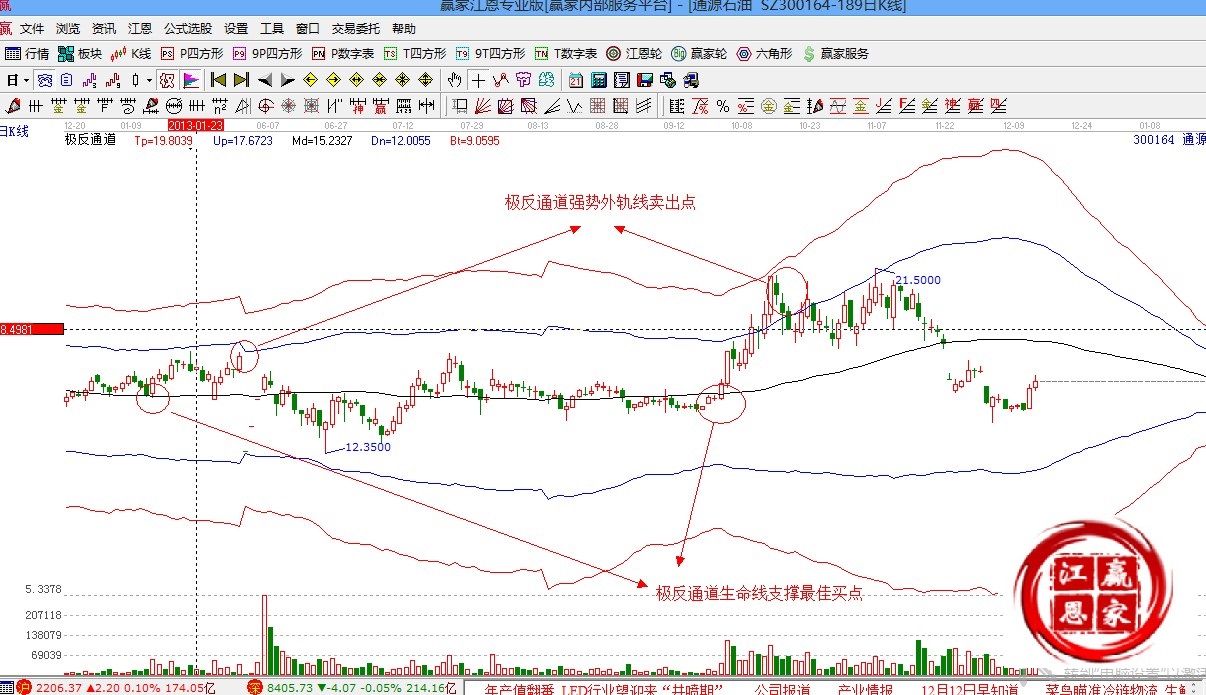
Task: Select the hand pan tool
Action: pyautogui.click(x=455, y=80)
